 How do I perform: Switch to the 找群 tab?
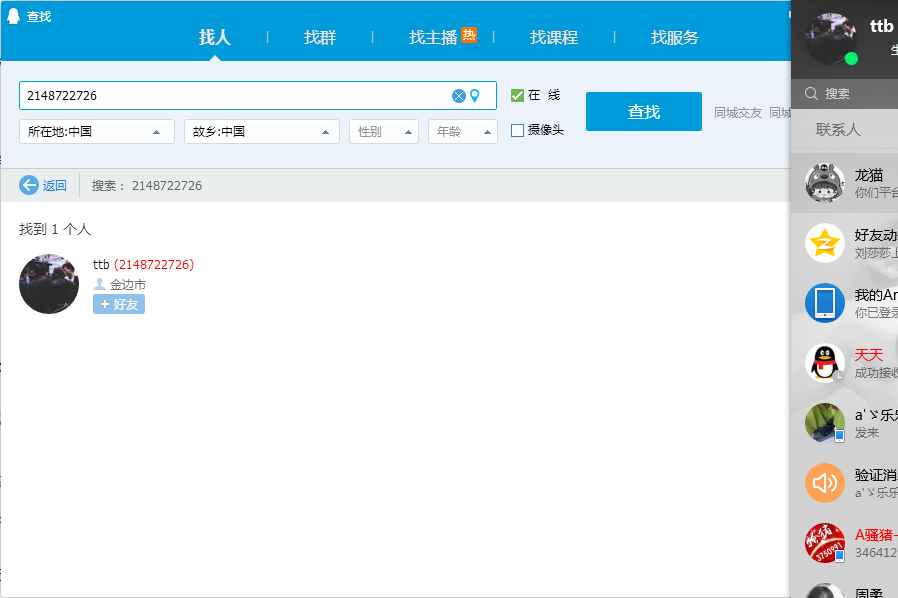coord(320,37)
